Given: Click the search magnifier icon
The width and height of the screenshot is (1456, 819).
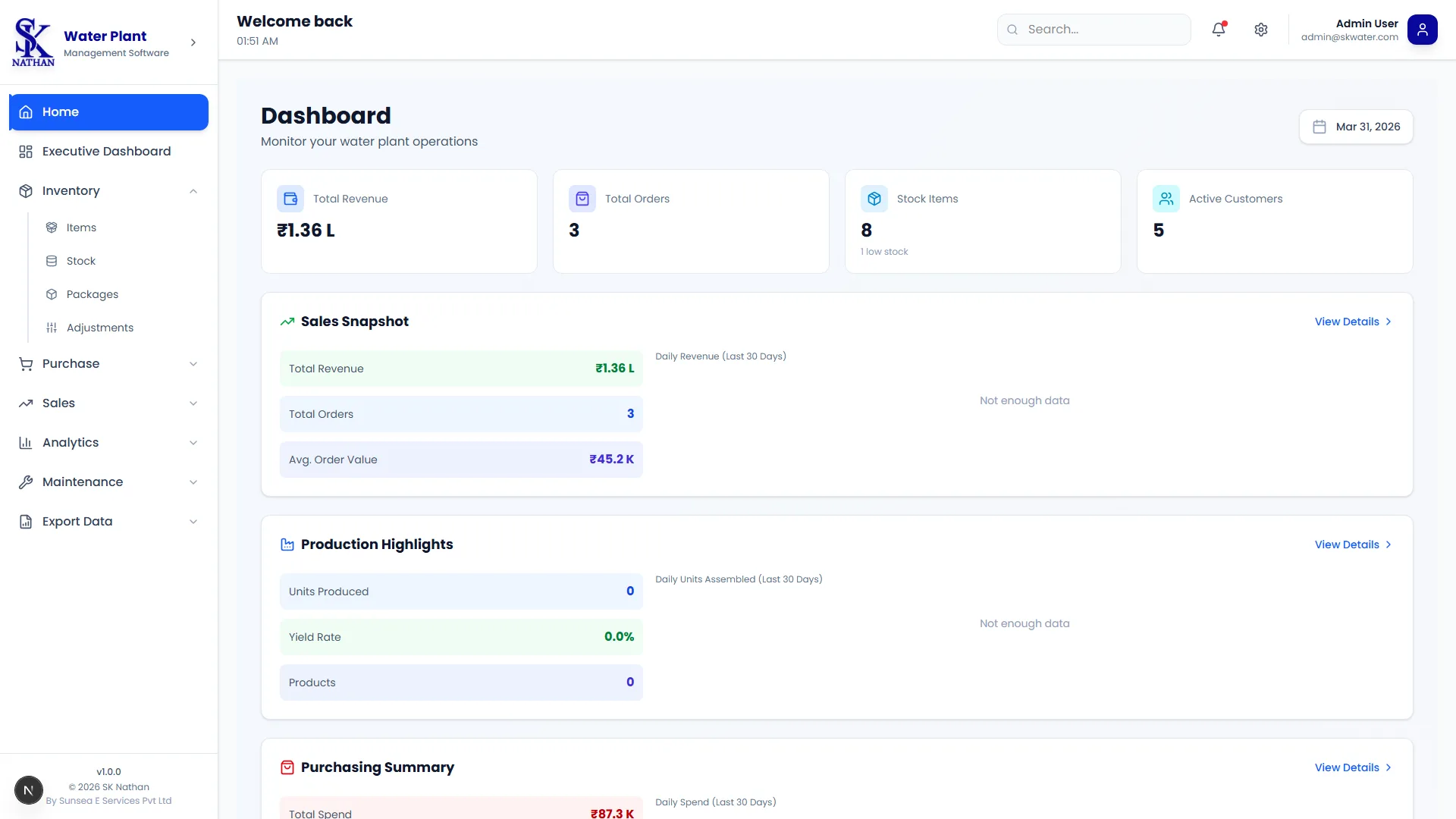Looking at the screenshot, I should (x=1012, y=30).
